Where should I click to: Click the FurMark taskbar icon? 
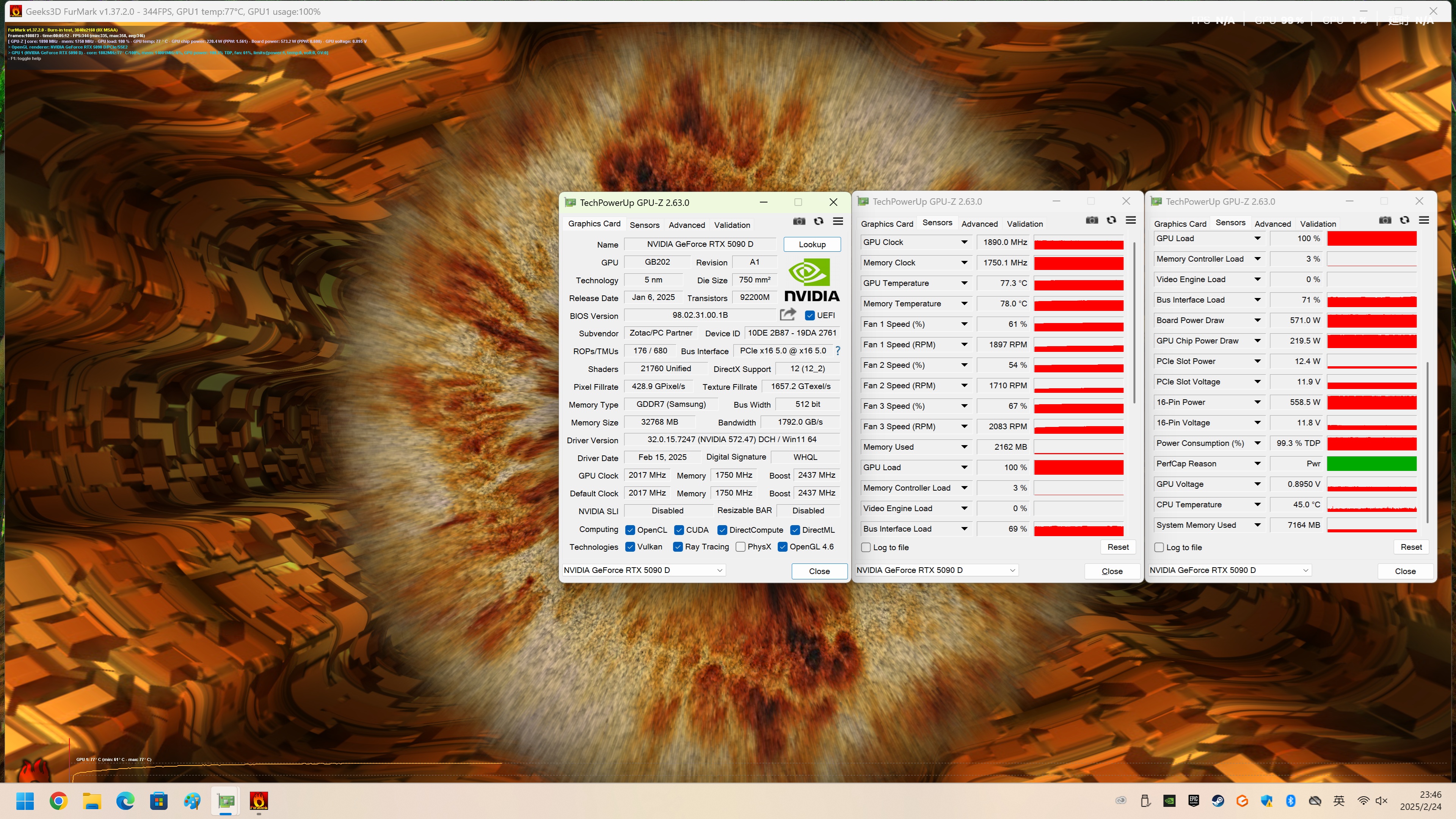coord(259,800)
